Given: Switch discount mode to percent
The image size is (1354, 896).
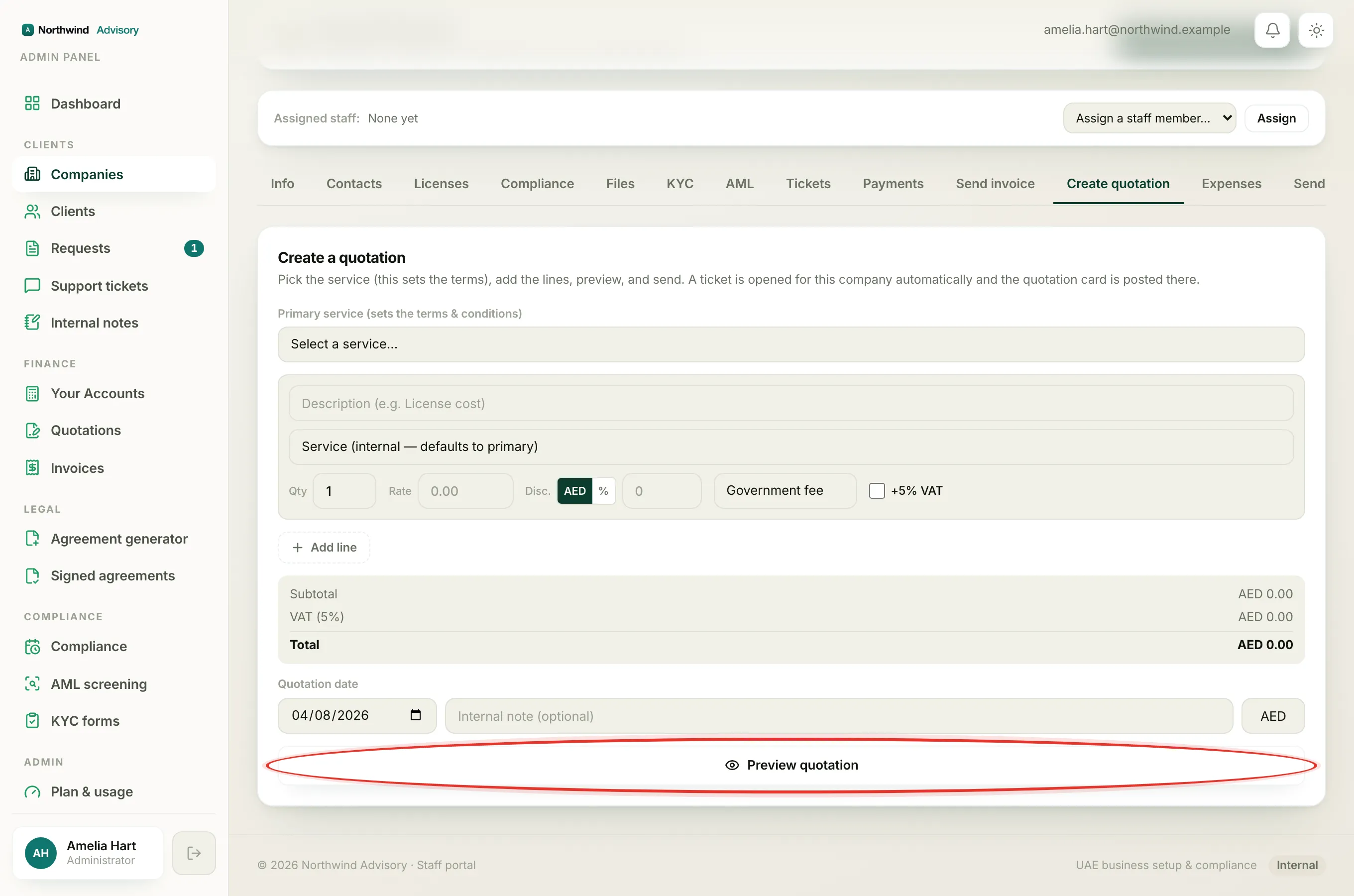Looking at the screenshot, I should point(603,491).
